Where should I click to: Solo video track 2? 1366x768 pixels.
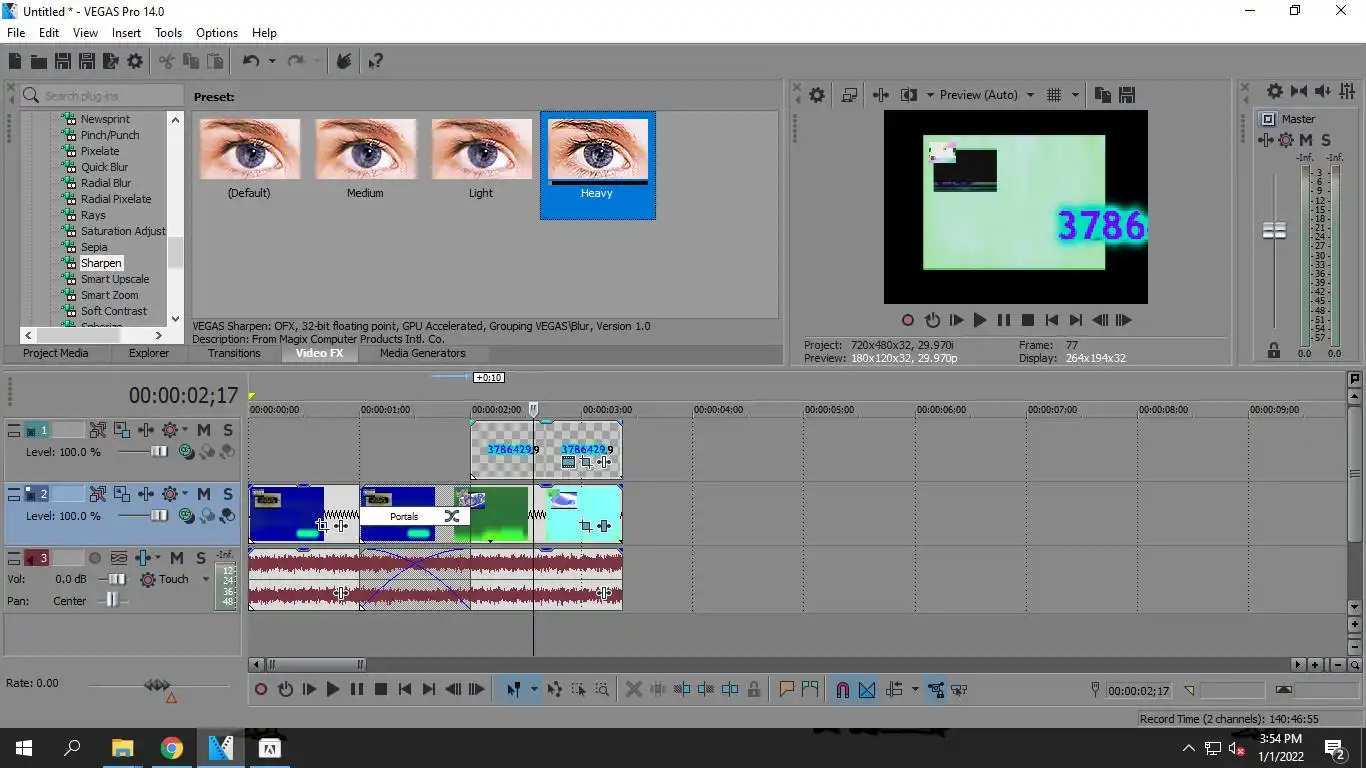click(228, 494)
